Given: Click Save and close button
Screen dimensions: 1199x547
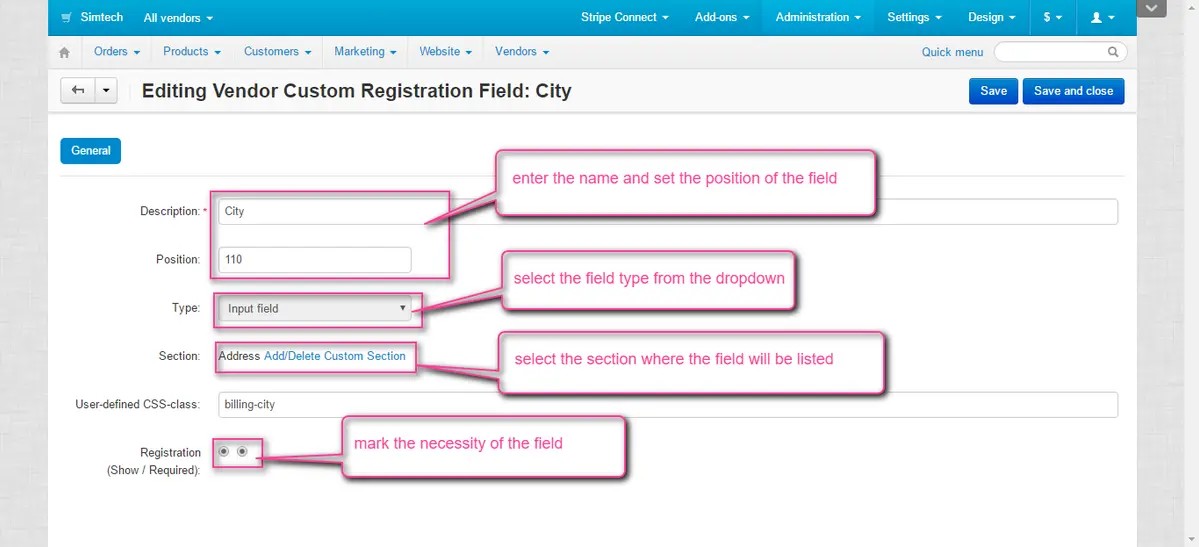Looking at the screenshot, I should coord(1073,91).
